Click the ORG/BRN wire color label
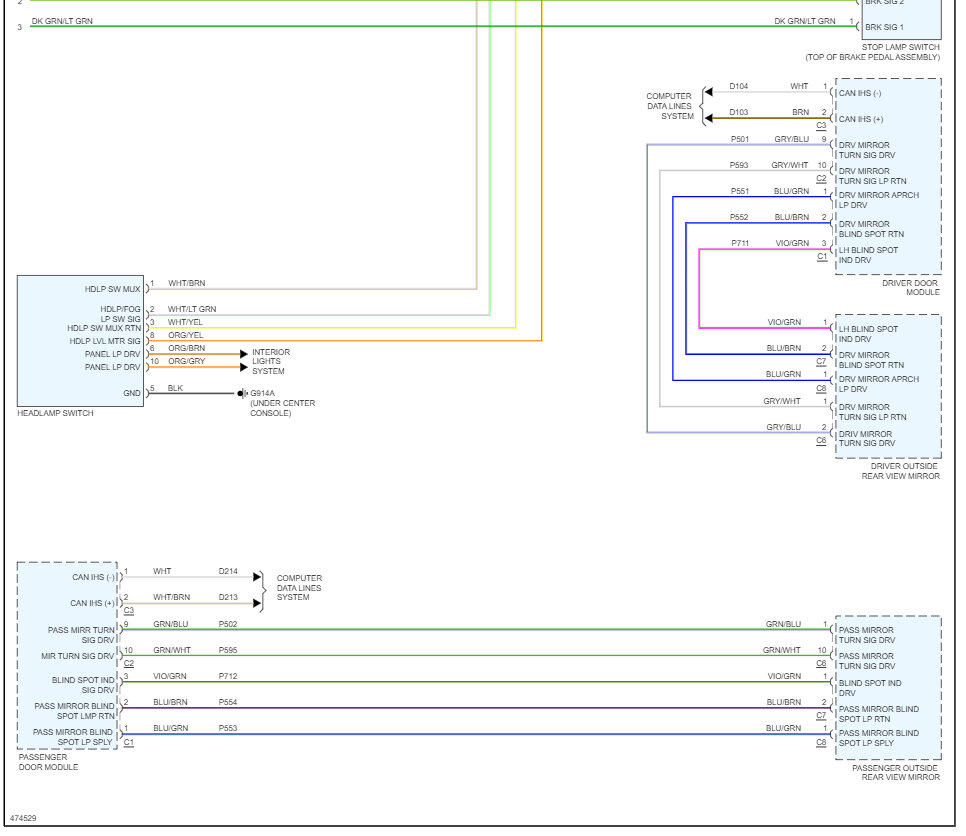This screenshot has height=836, width=966. [187, 348]
